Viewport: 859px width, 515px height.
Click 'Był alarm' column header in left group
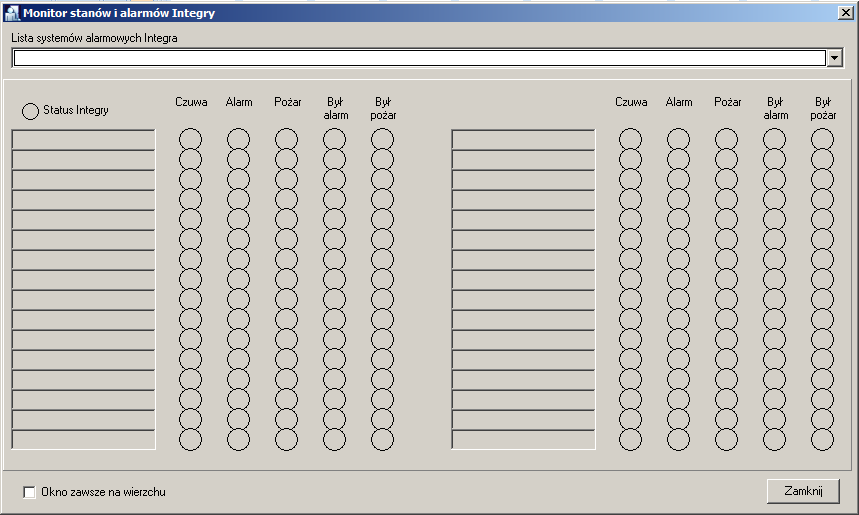pyautogui.click(x=335, y=108)
